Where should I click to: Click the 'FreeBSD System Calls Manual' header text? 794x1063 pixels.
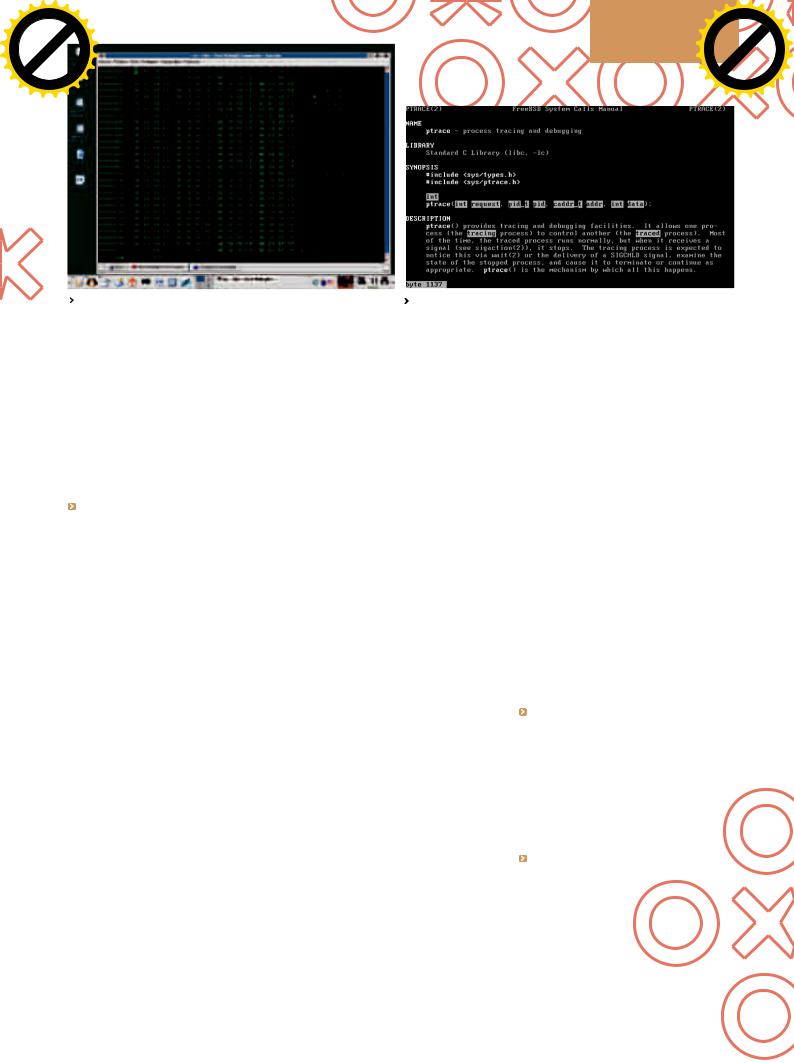(x=568, y=109)
